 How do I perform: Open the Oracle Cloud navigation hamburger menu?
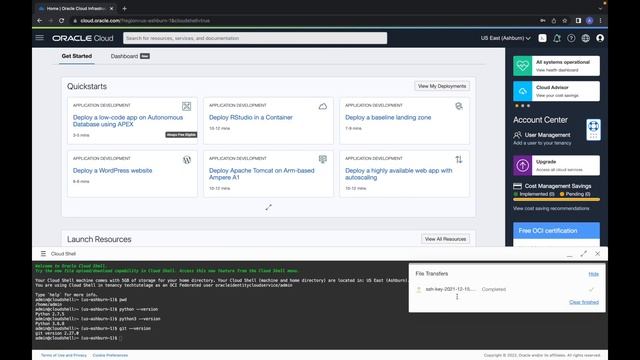click(x=40, y=38)
